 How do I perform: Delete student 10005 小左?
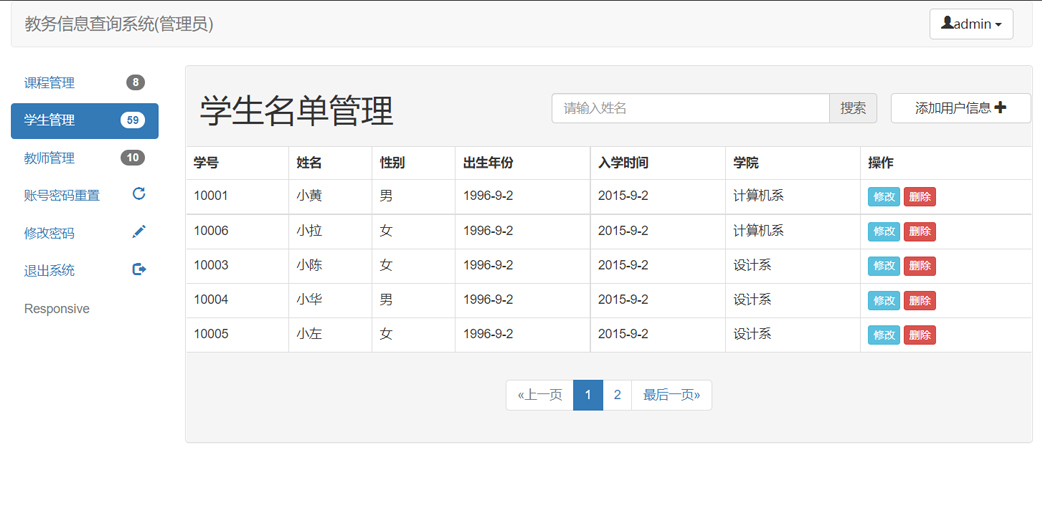919,335
